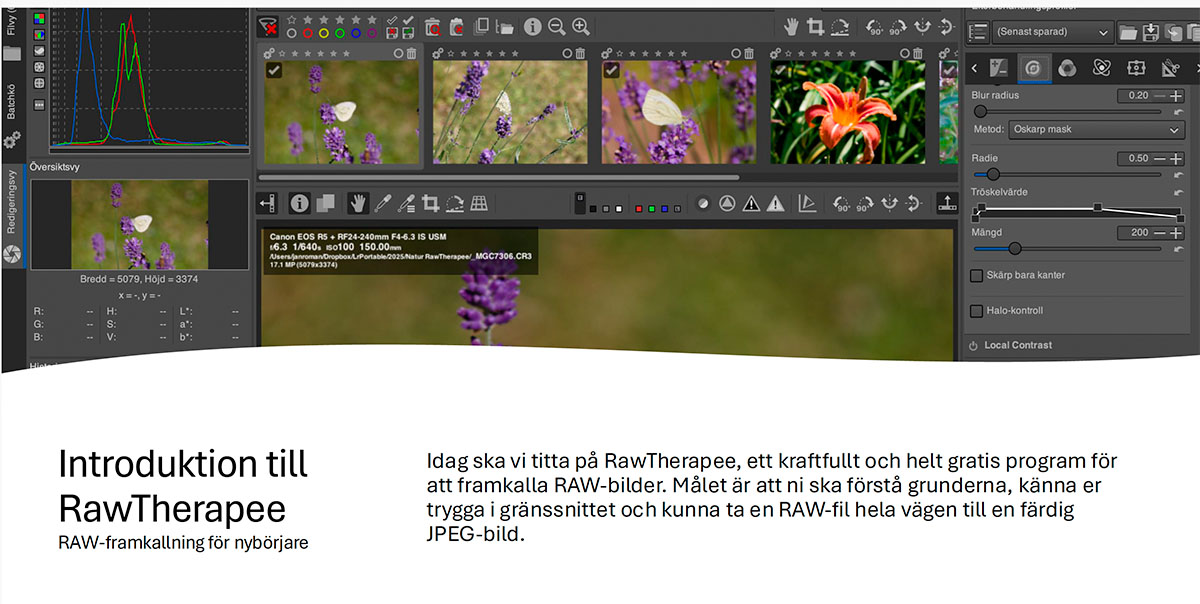
Task: Select the crop tool in editor toolbar
Action: point(431,203)
